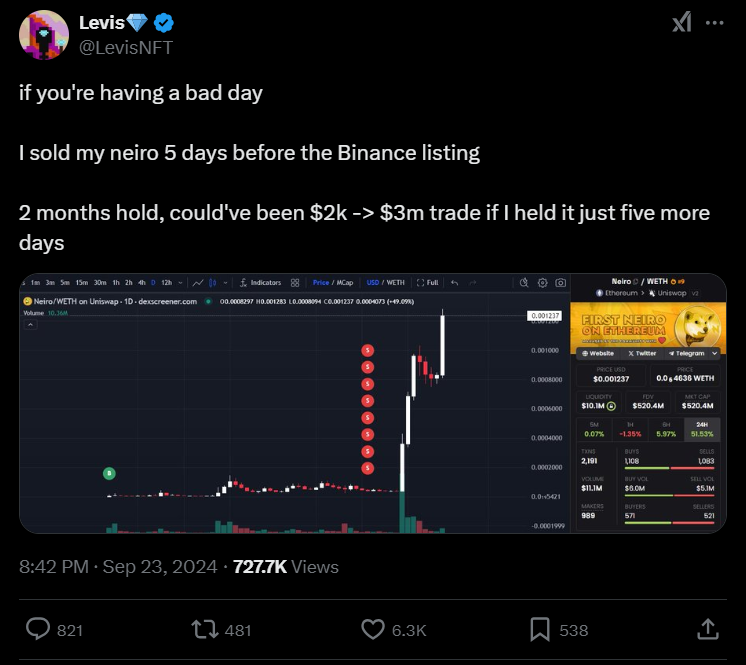Image resolution: width=746 pixels, height=665 pixels.
Task: Expand more links chevron beside Telegram
Action: tap(716, 353)
